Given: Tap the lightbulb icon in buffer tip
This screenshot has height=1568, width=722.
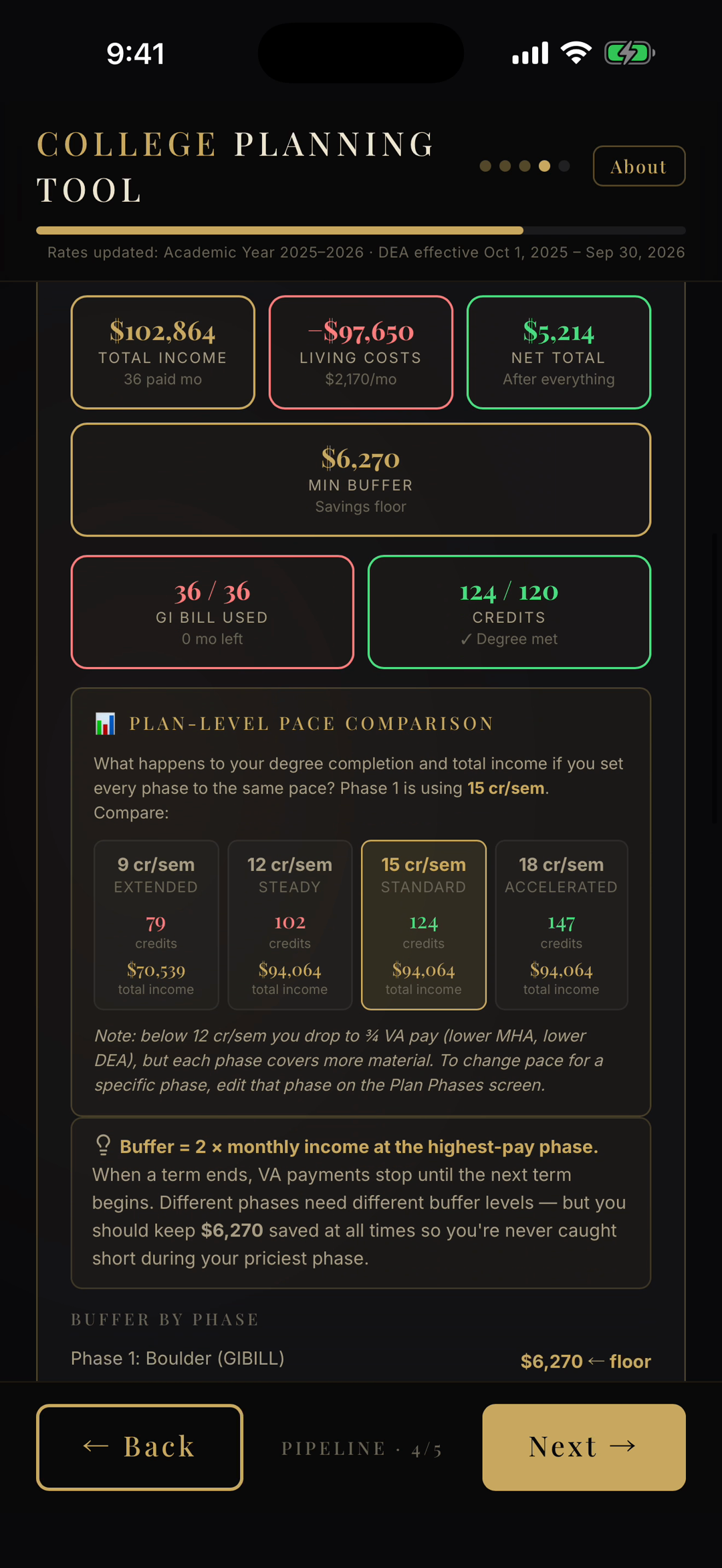Looking at the screenshot, I should tap(103, 1146).
